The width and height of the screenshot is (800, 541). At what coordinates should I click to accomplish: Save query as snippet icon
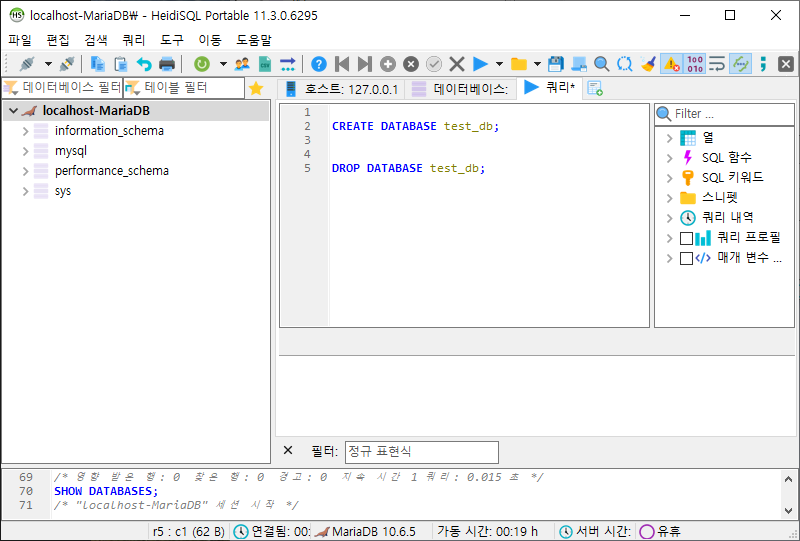[579, 64]
